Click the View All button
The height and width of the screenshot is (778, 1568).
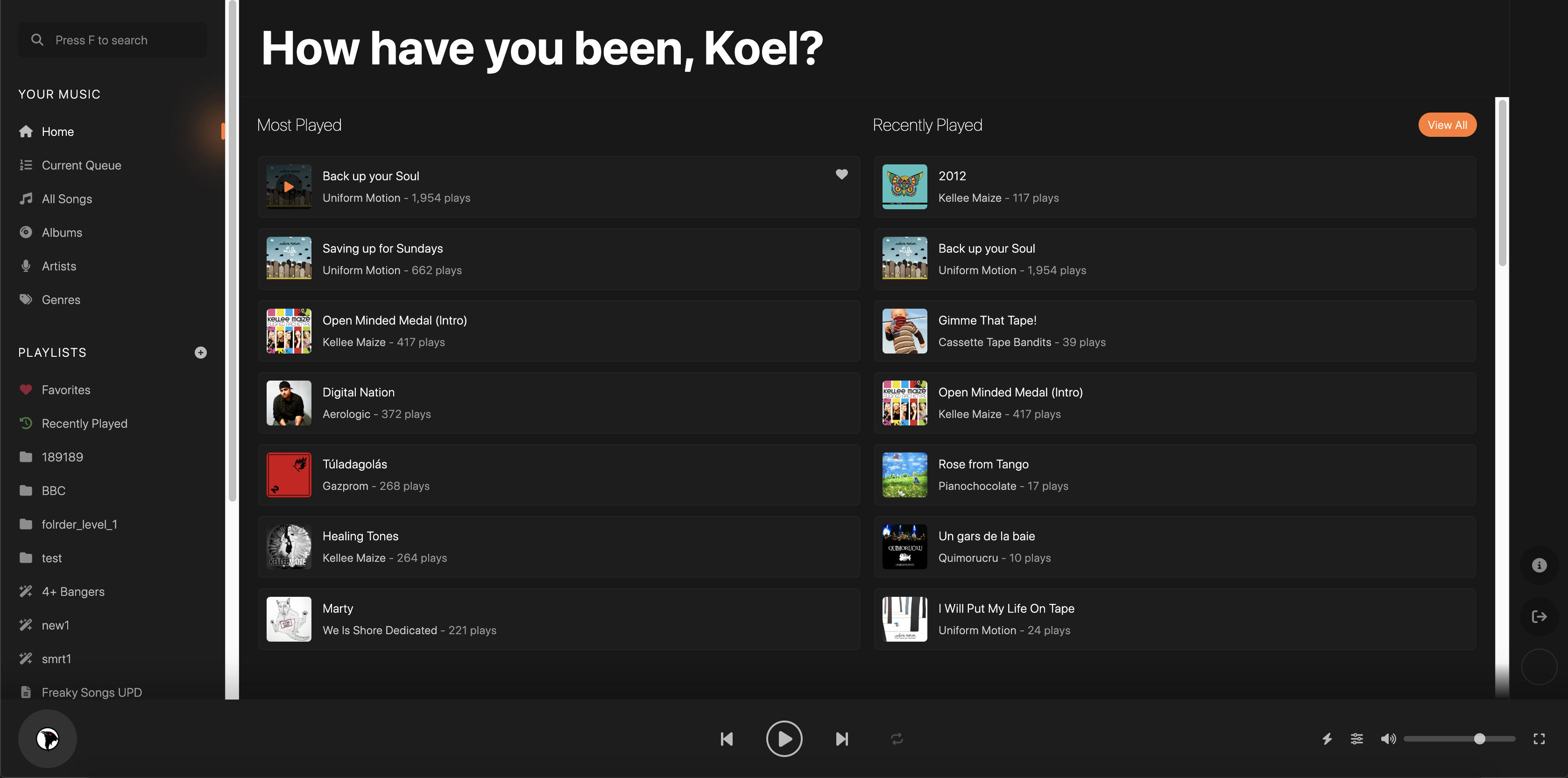pos(1447,125)
